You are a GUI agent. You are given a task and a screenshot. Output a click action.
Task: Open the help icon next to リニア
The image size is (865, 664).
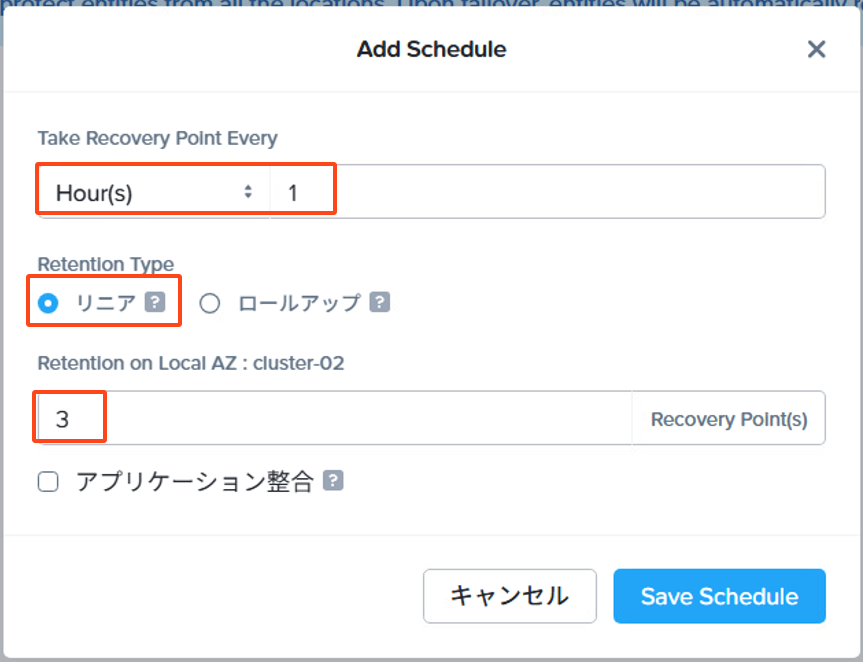tap(155, 302)
